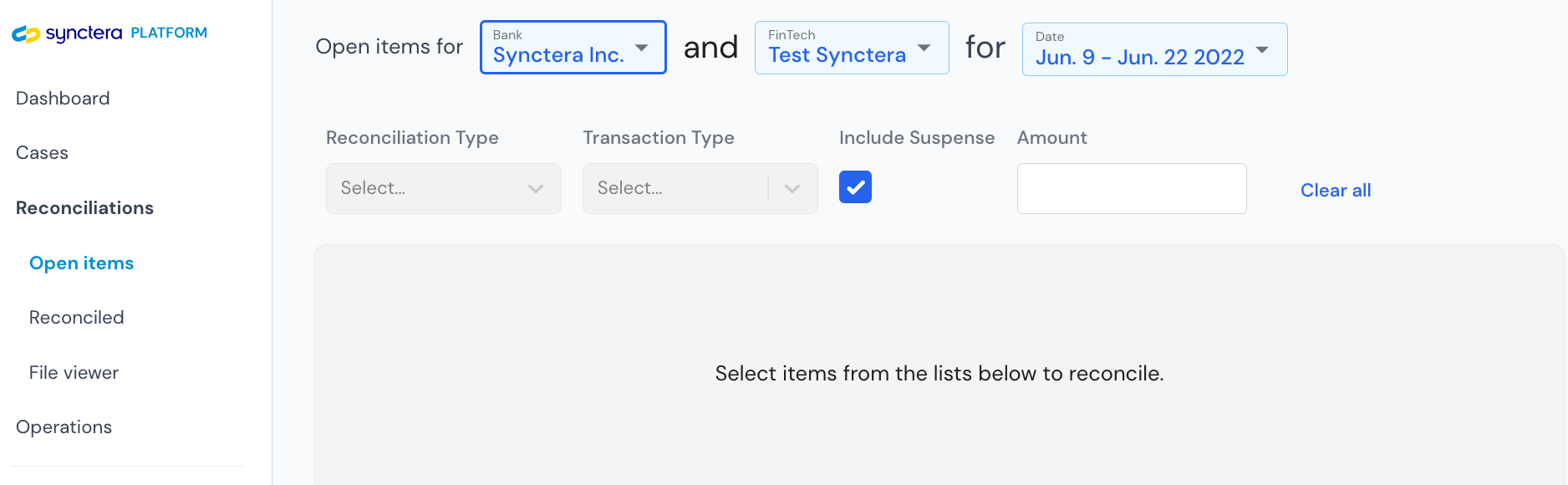Open the File viewer page

tap(74, 373)
